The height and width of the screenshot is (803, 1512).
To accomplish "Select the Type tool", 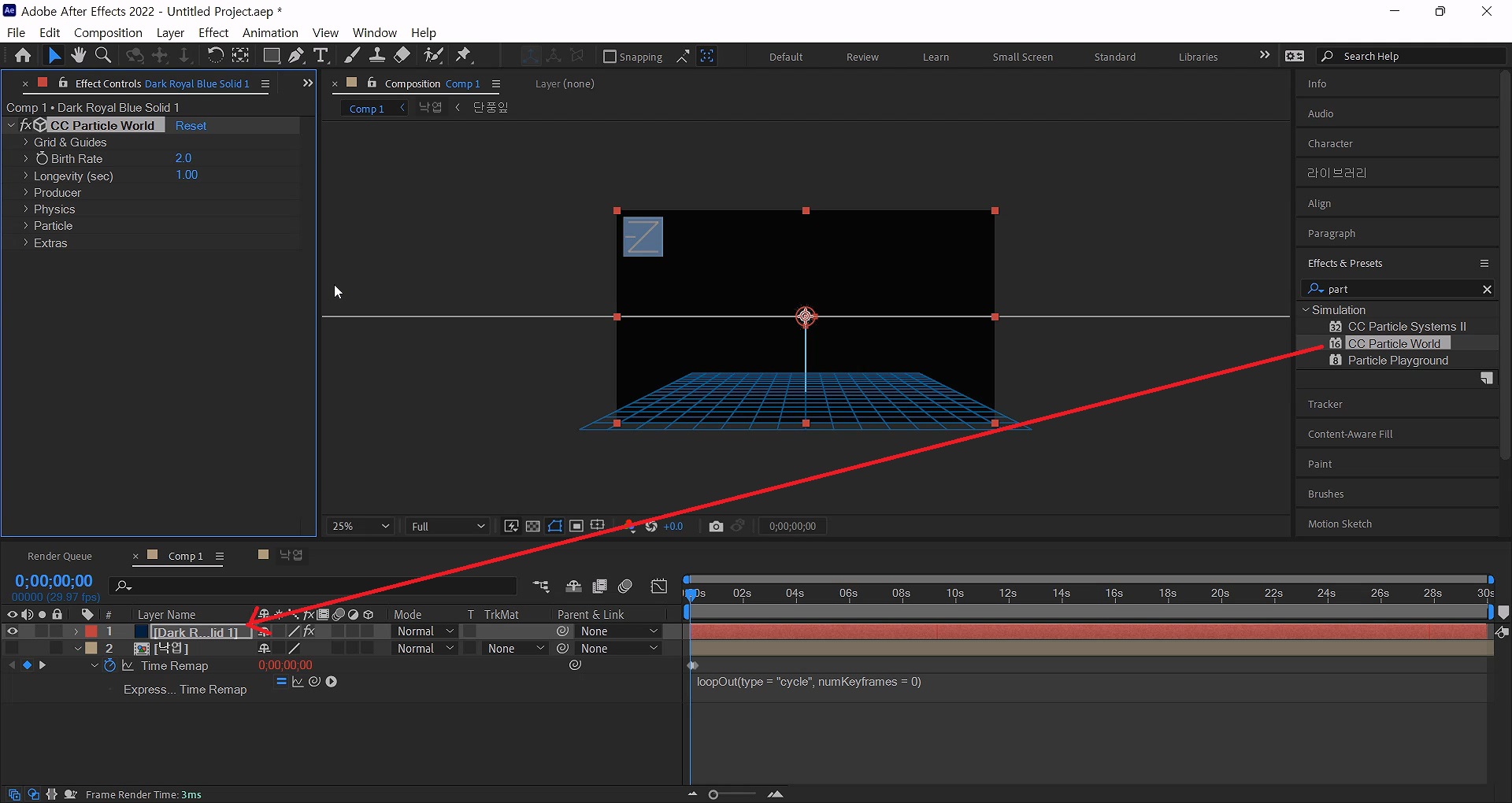I will pyautogui.click(x=321, y=55).
